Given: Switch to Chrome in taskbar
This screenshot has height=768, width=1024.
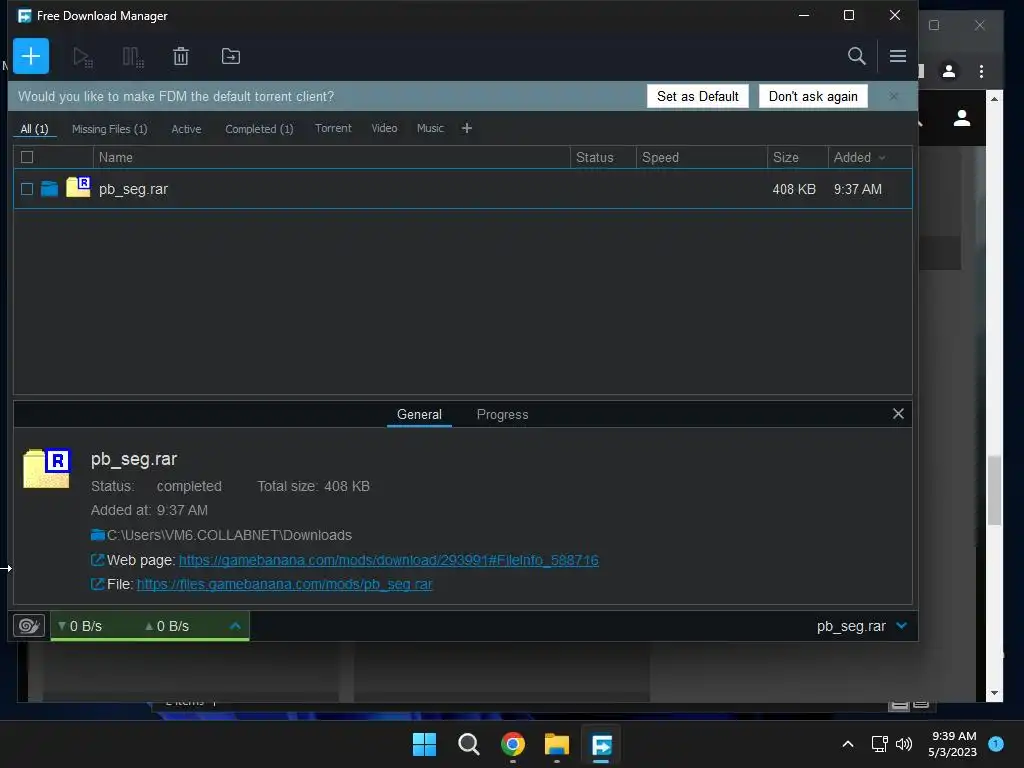Looking at the screenshot, I should coord(513,744).
